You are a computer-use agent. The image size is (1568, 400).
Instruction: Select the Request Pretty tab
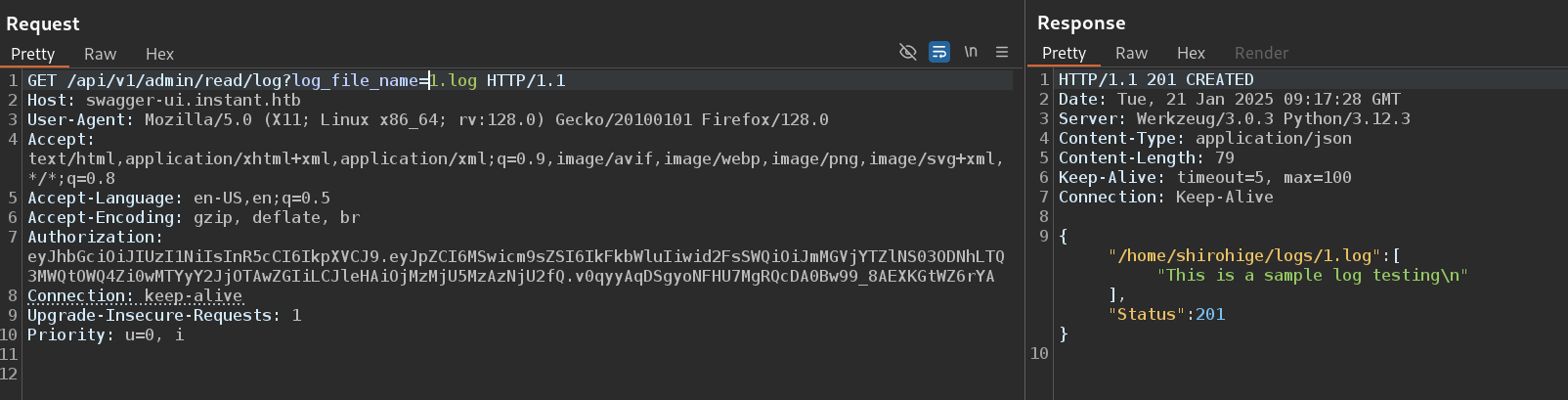click(x=32, y=54)
